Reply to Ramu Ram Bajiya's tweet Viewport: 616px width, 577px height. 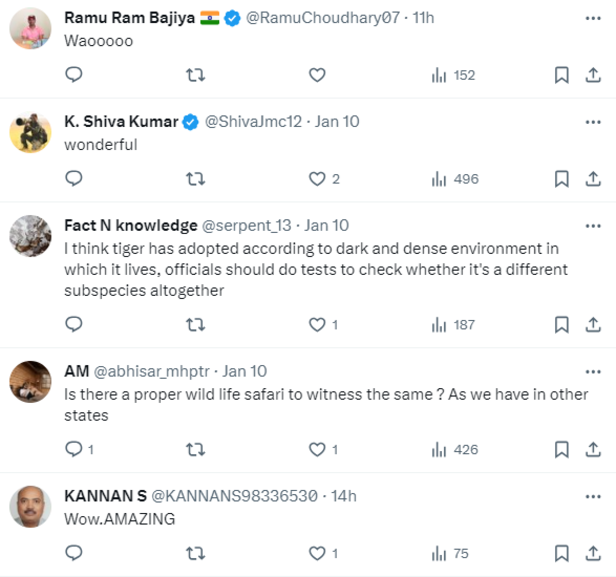(x=73, y=75)
